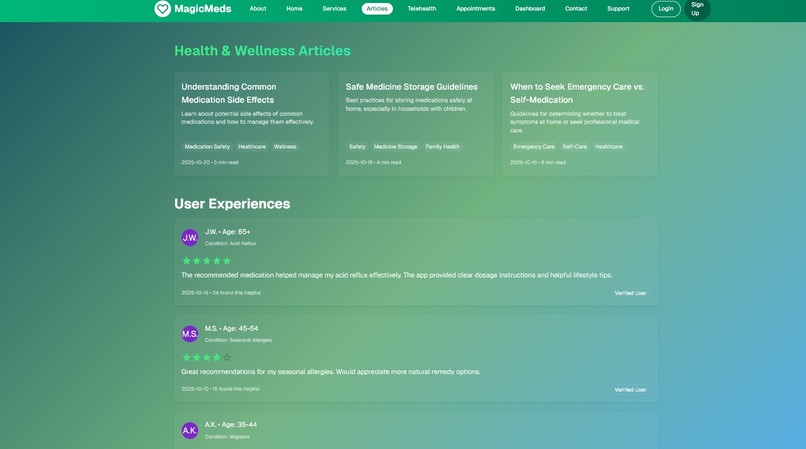Screen dimensions: 806x449
Task: Click the J.W. user avatar
Action: click(190, 238)
